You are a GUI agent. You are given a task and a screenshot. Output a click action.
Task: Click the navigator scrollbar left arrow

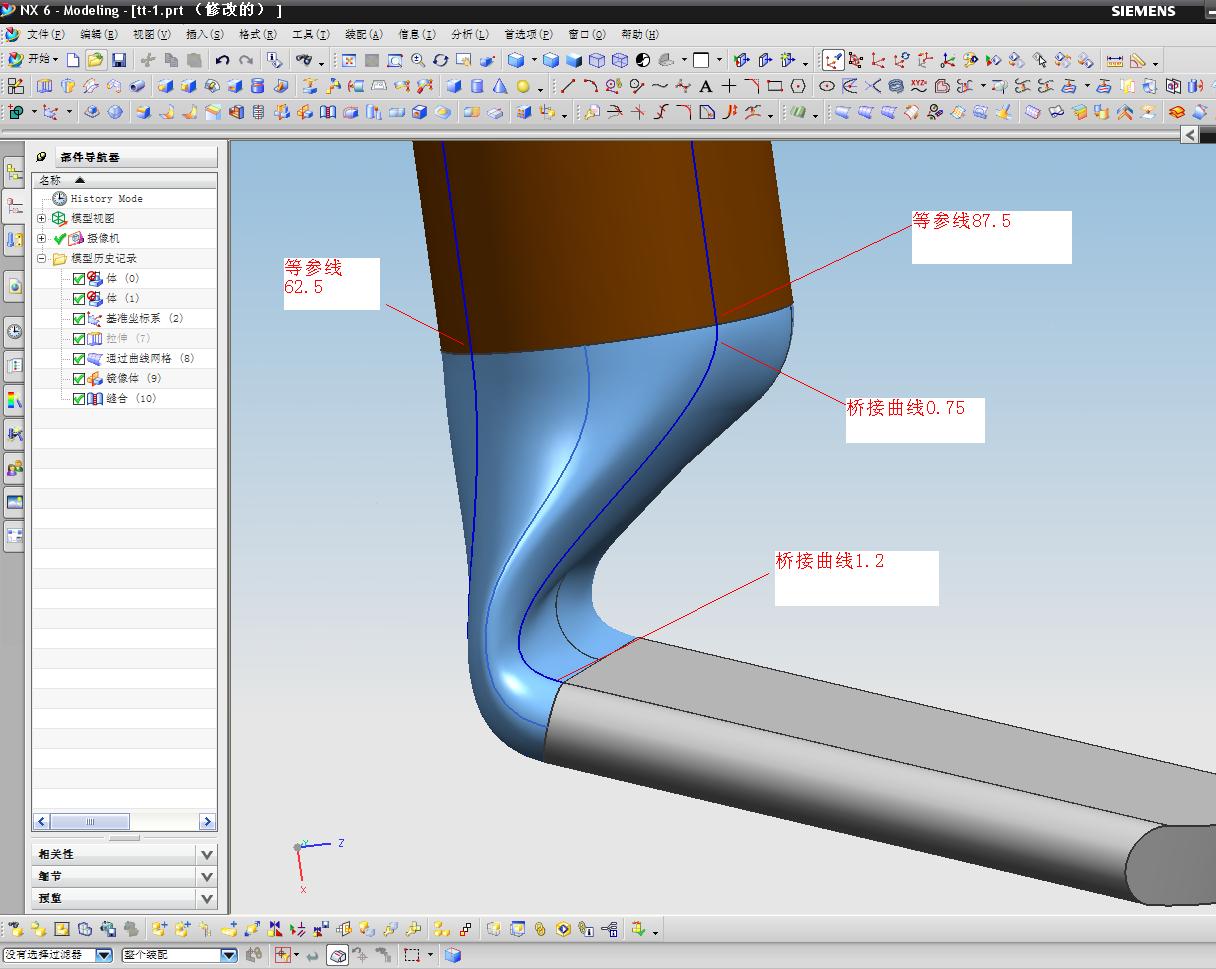(x=41, y=822)
